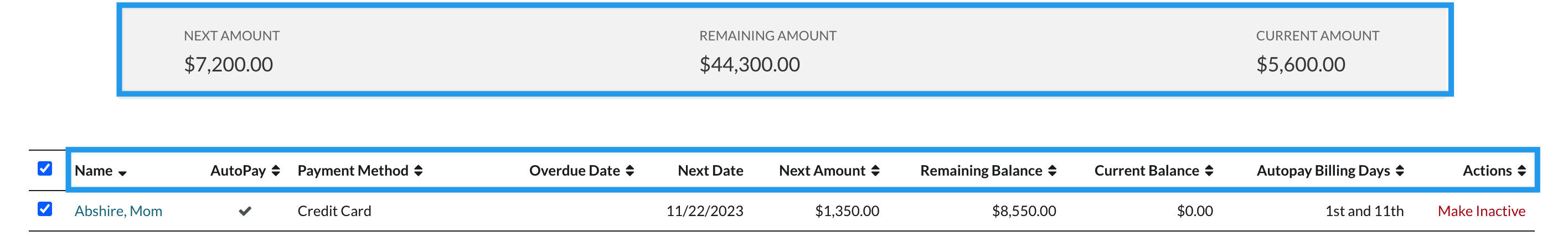Click sort arrows beside Next Amount header
1568x236 pixels.
pyautogui.click(x=875, y=171)
